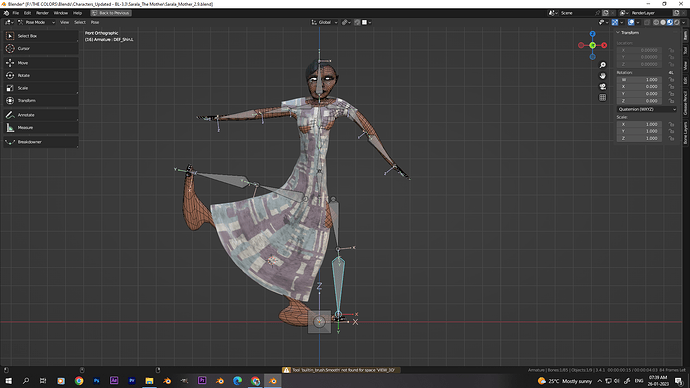Open the File menu
The height and width of the screenshot is (388, 690).
pyautogui.click(x=15, y=13)
